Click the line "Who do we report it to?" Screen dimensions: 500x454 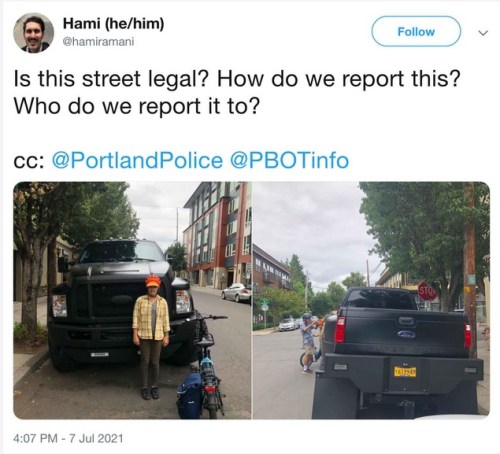136,106
